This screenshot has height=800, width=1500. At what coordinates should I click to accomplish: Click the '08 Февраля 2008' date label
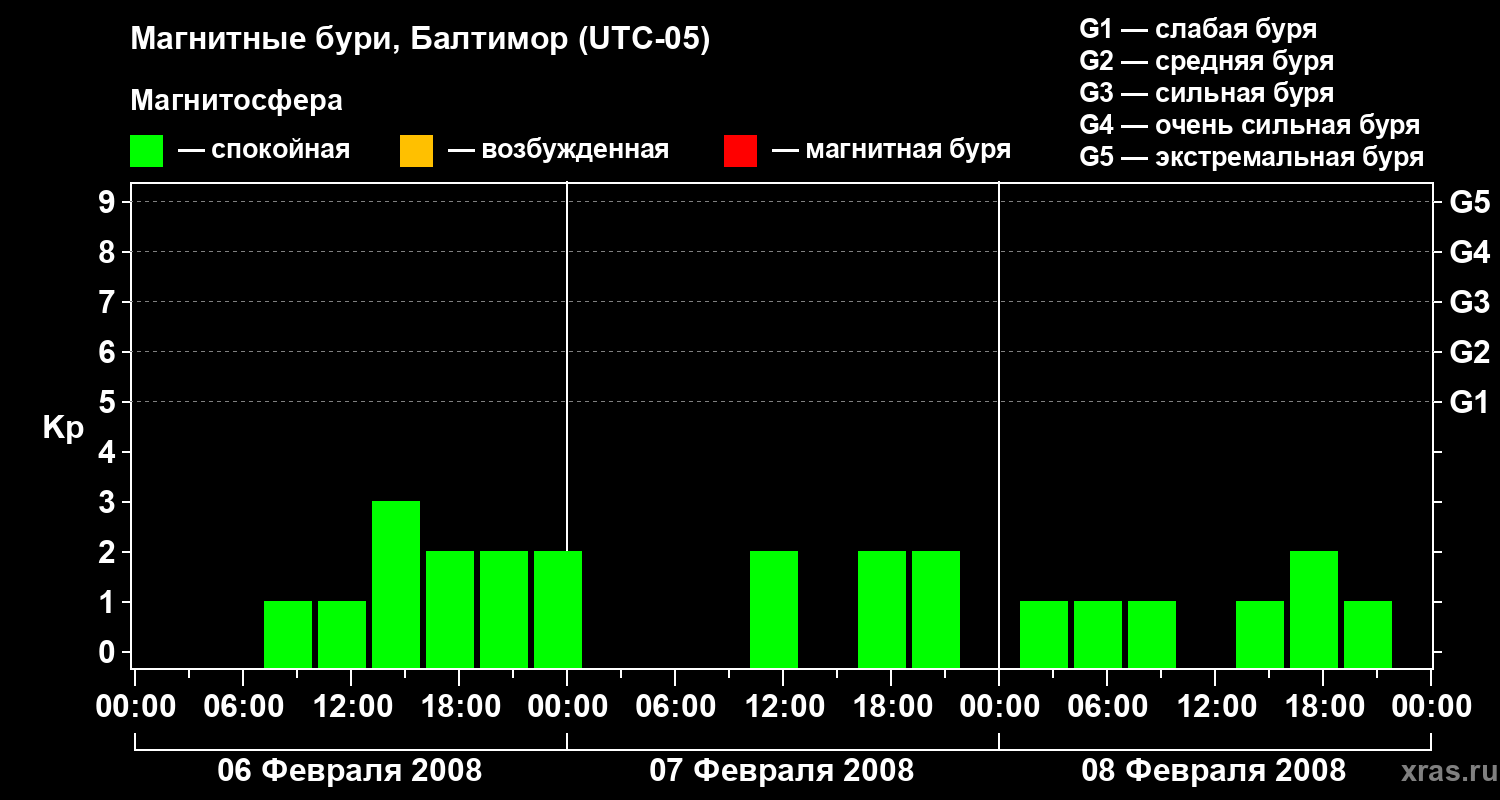[1214, 771]
